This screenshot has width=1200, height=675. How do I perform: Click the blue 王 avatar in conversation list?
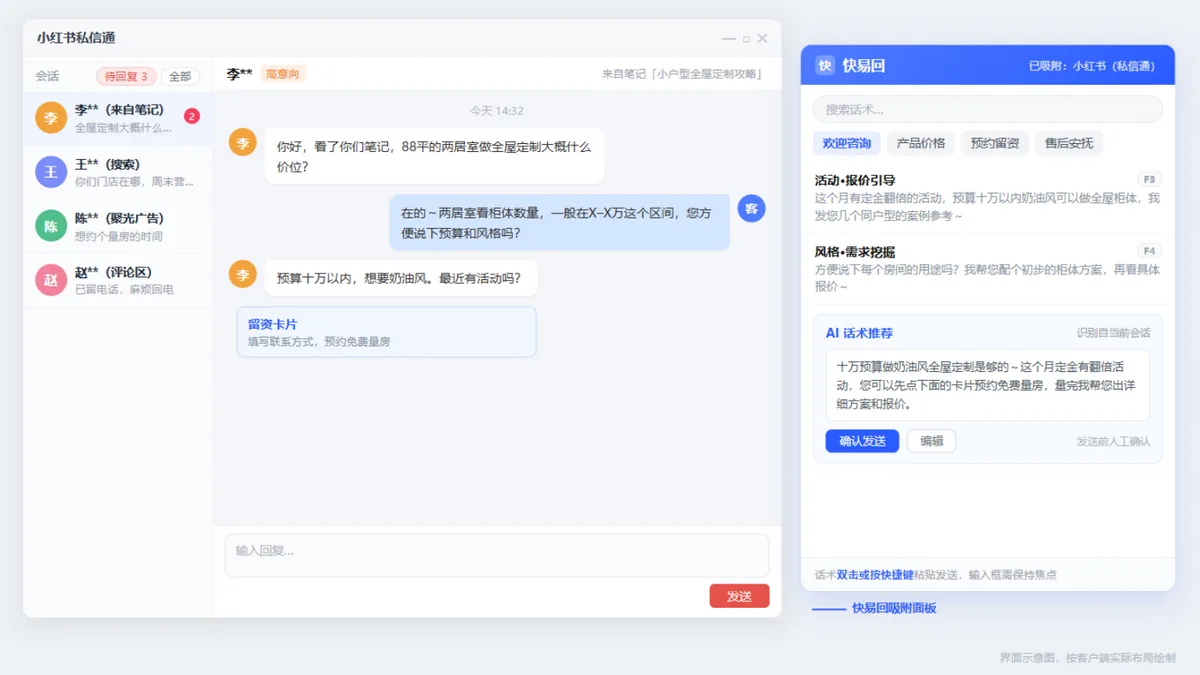(51, 172)
